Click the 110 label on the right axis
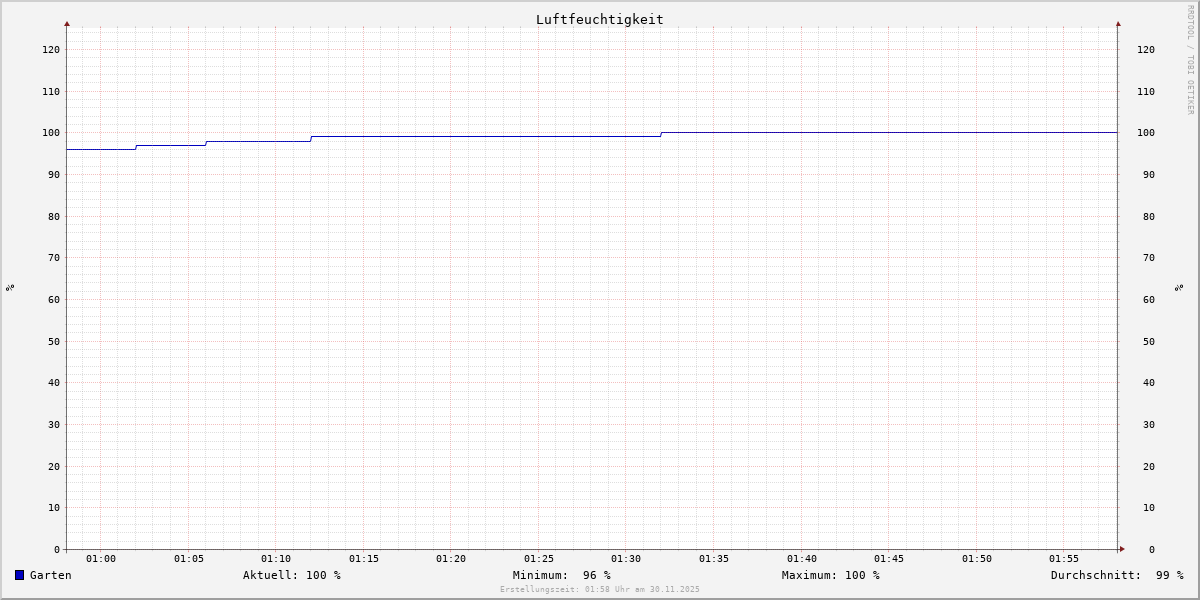This screenshot has width=1200, height=600. [1146, 91]
